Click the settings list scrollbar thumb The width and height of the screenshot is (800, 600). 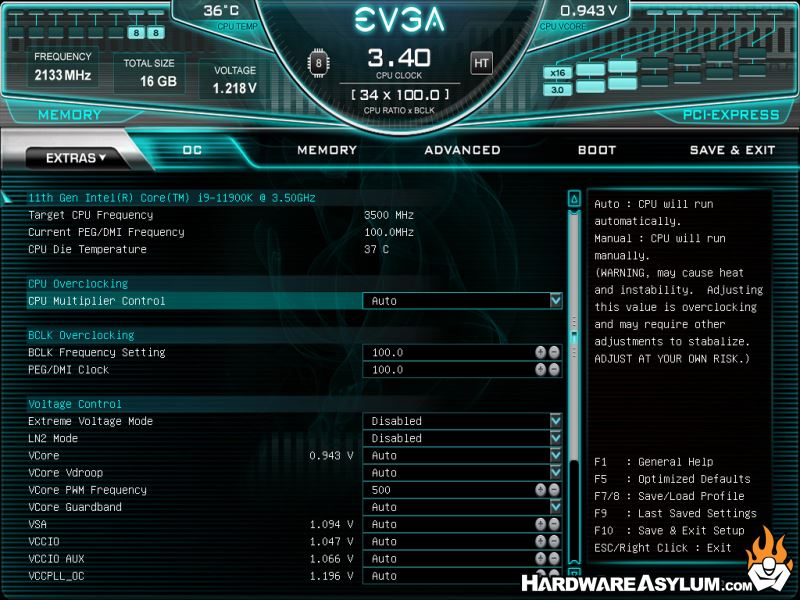click(574, 337)
